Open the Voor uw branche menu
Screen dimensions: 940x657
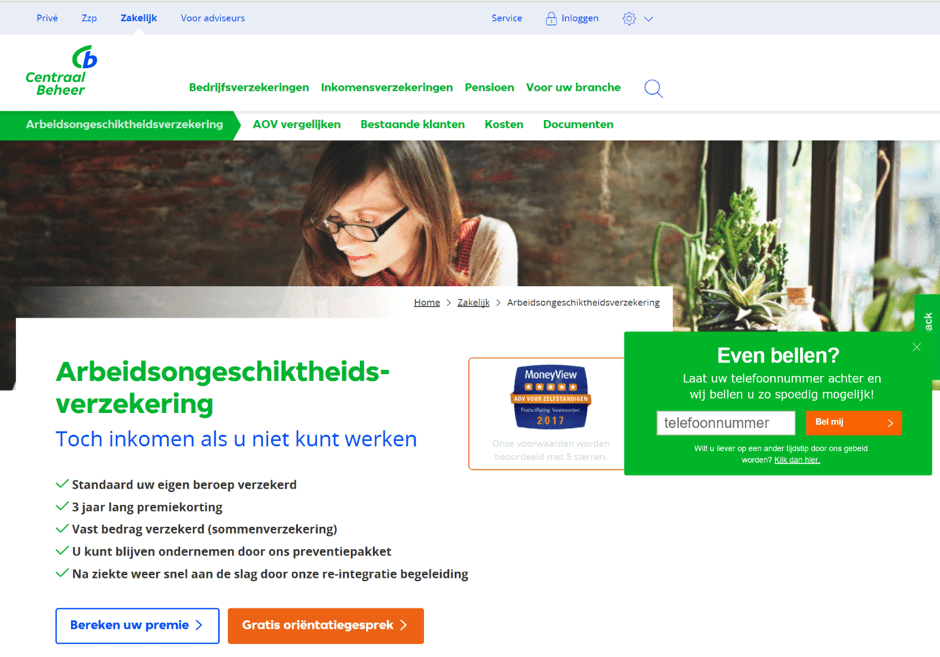[573, 88]
